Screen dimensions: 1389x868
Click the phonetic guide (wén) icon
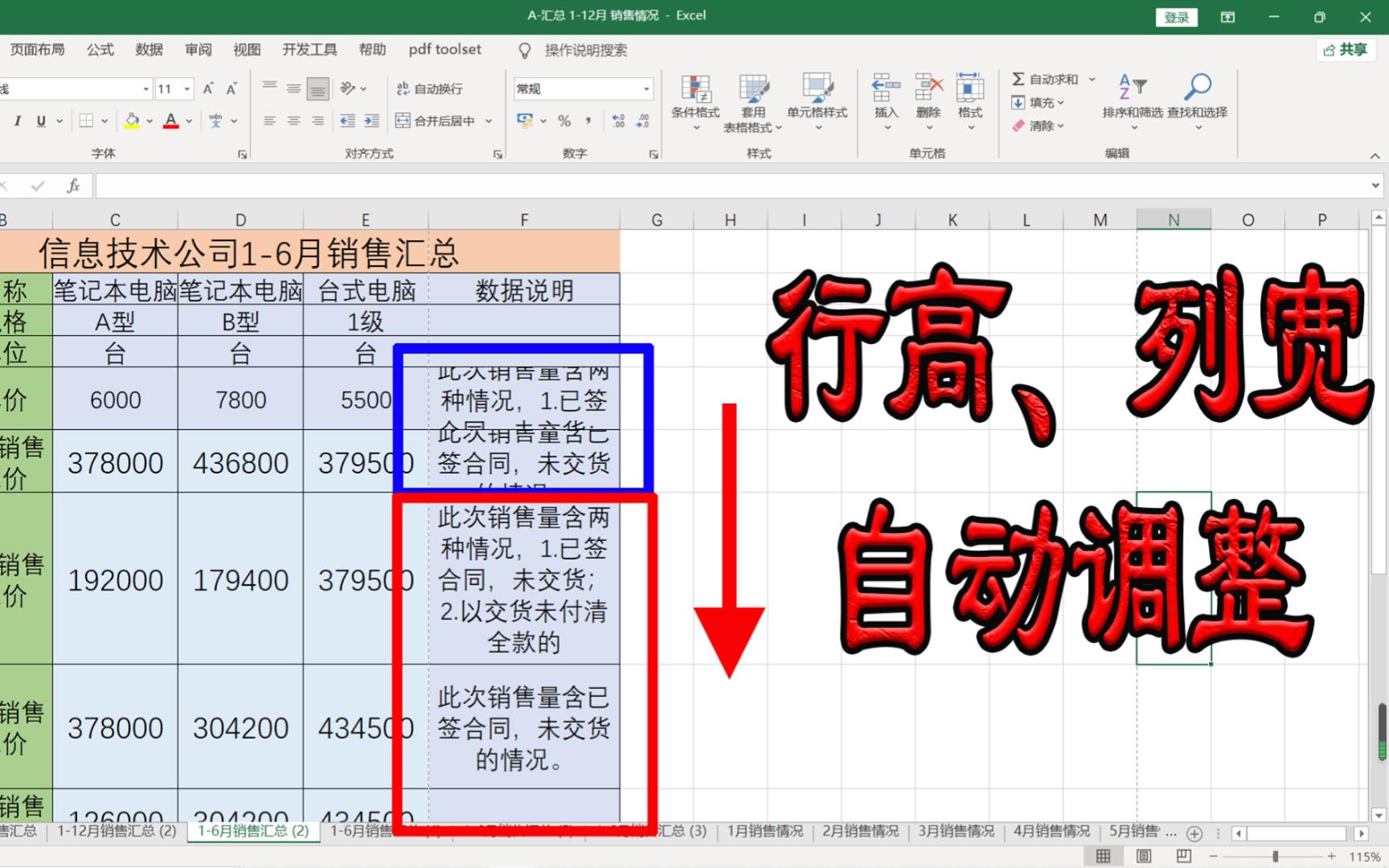pos(215,121)
